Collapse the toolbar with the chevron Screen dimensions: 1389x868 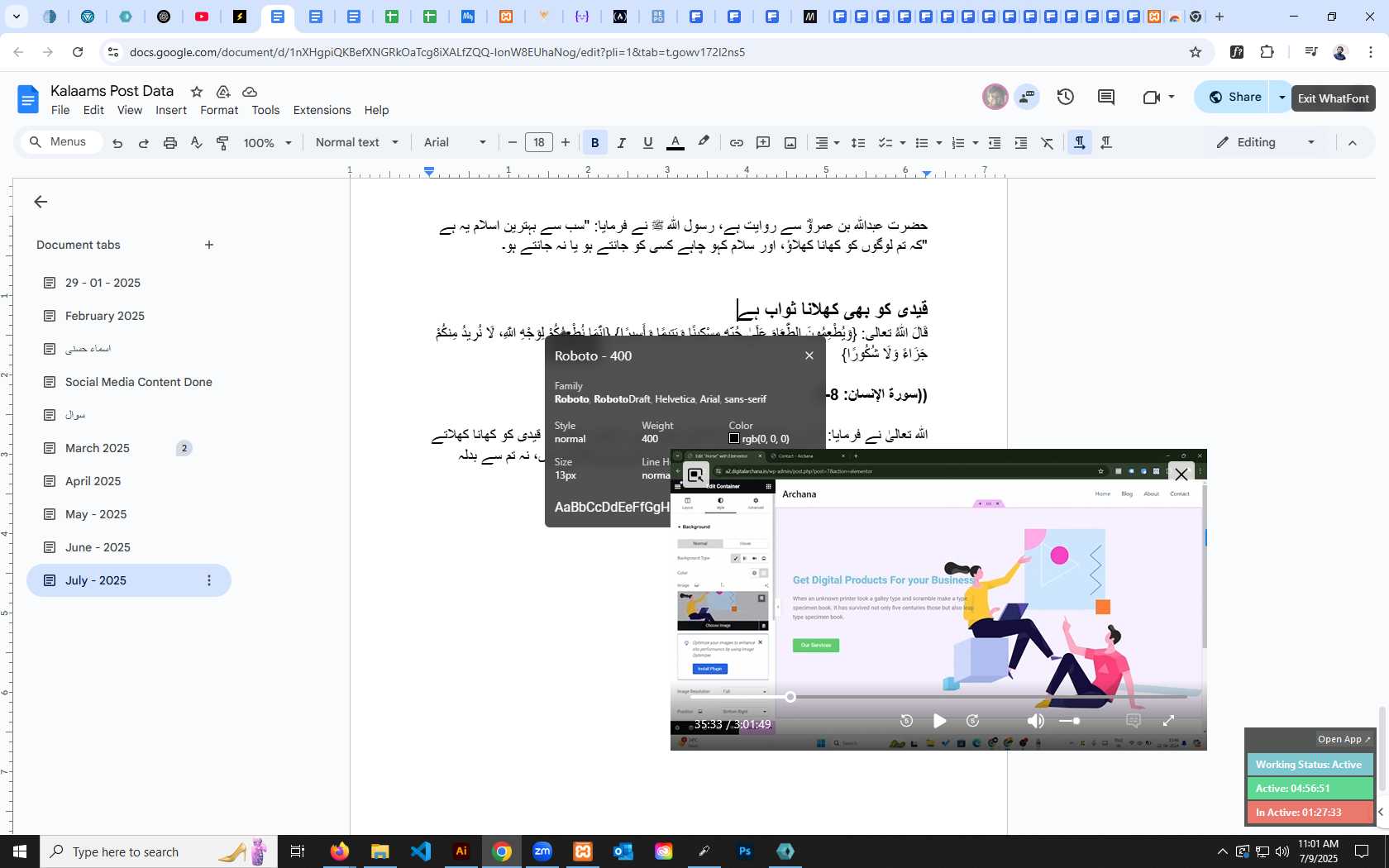pos(1353,143)
